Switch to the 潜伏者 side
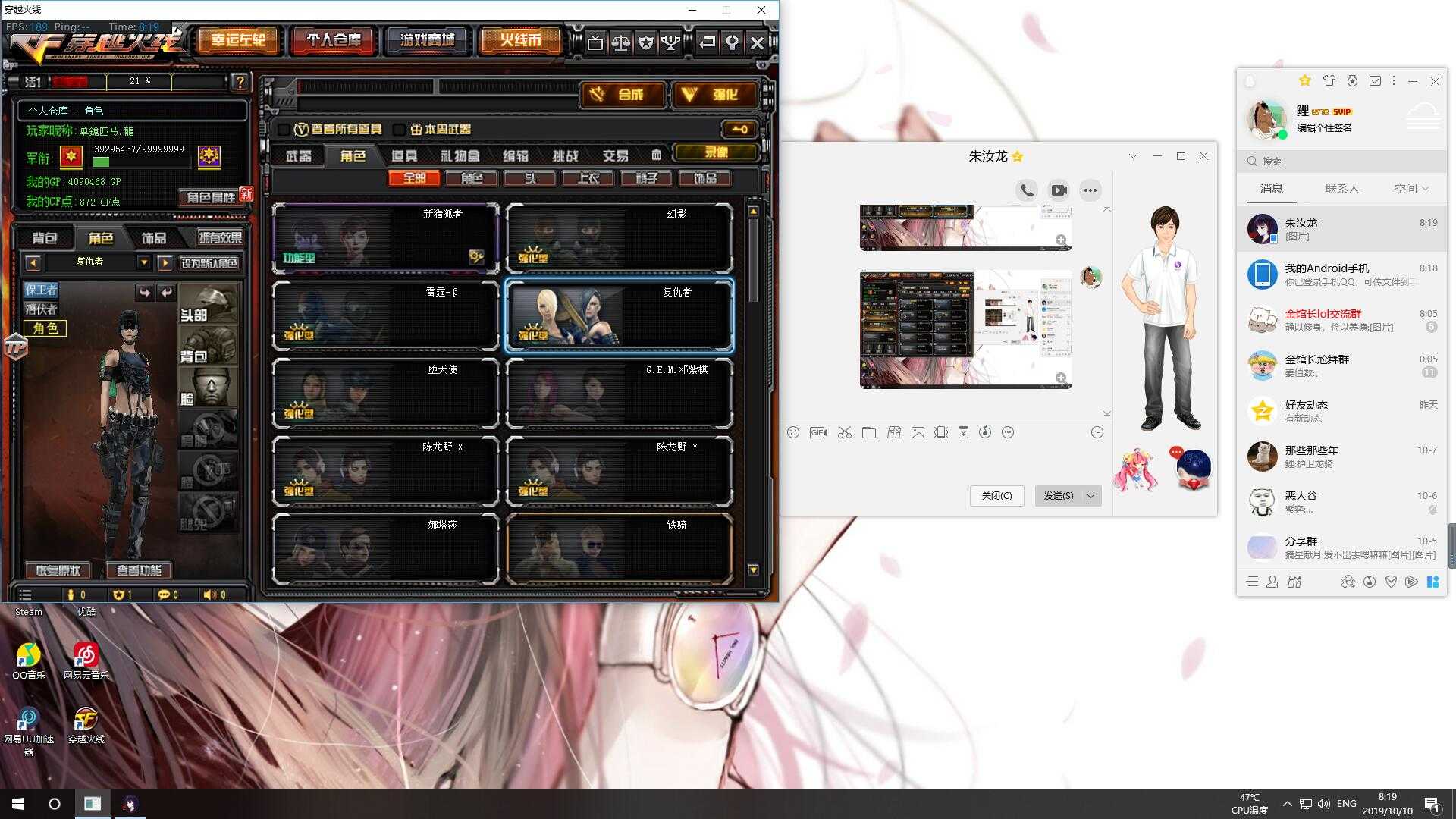The height and width of the screenshot is (819, 1456). pos(41,309)
